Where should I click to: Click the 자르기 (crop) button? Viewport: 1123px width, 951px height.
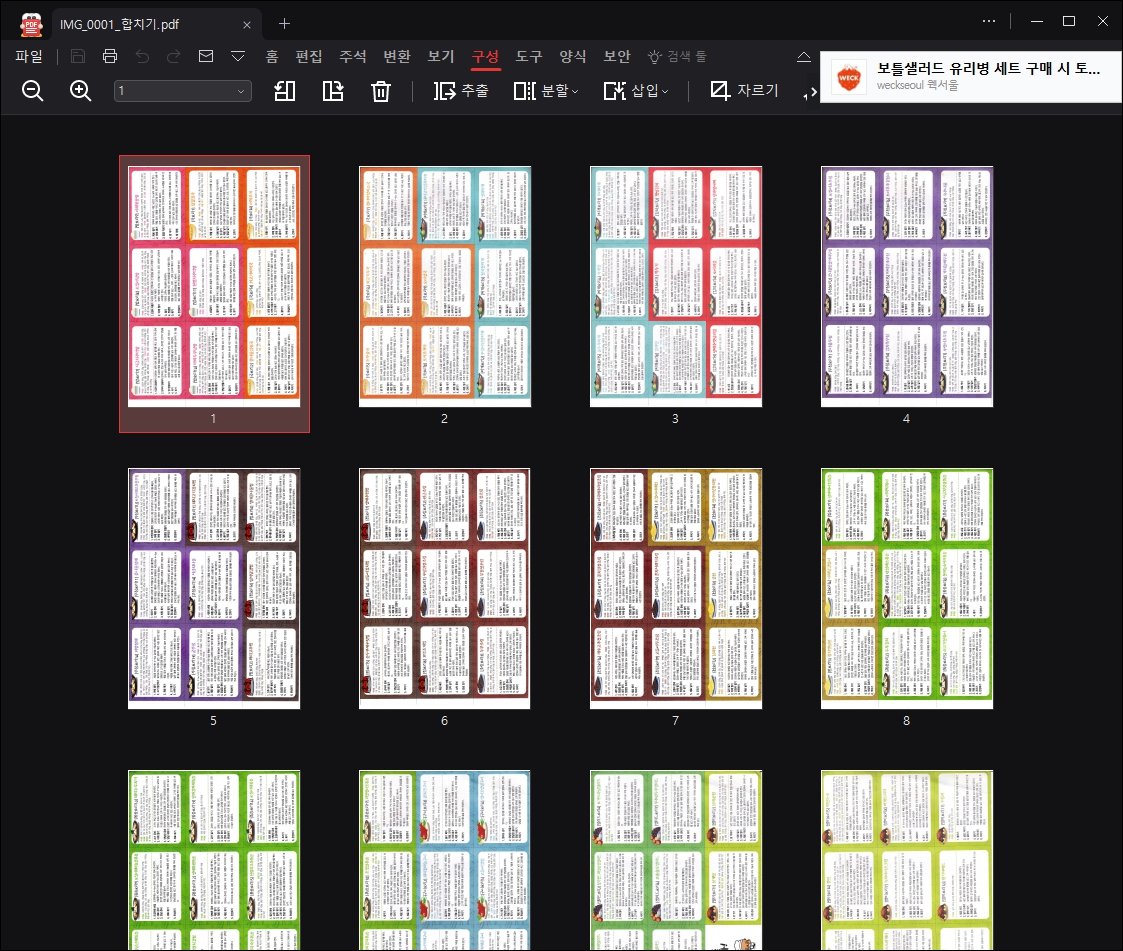[744, 90]
